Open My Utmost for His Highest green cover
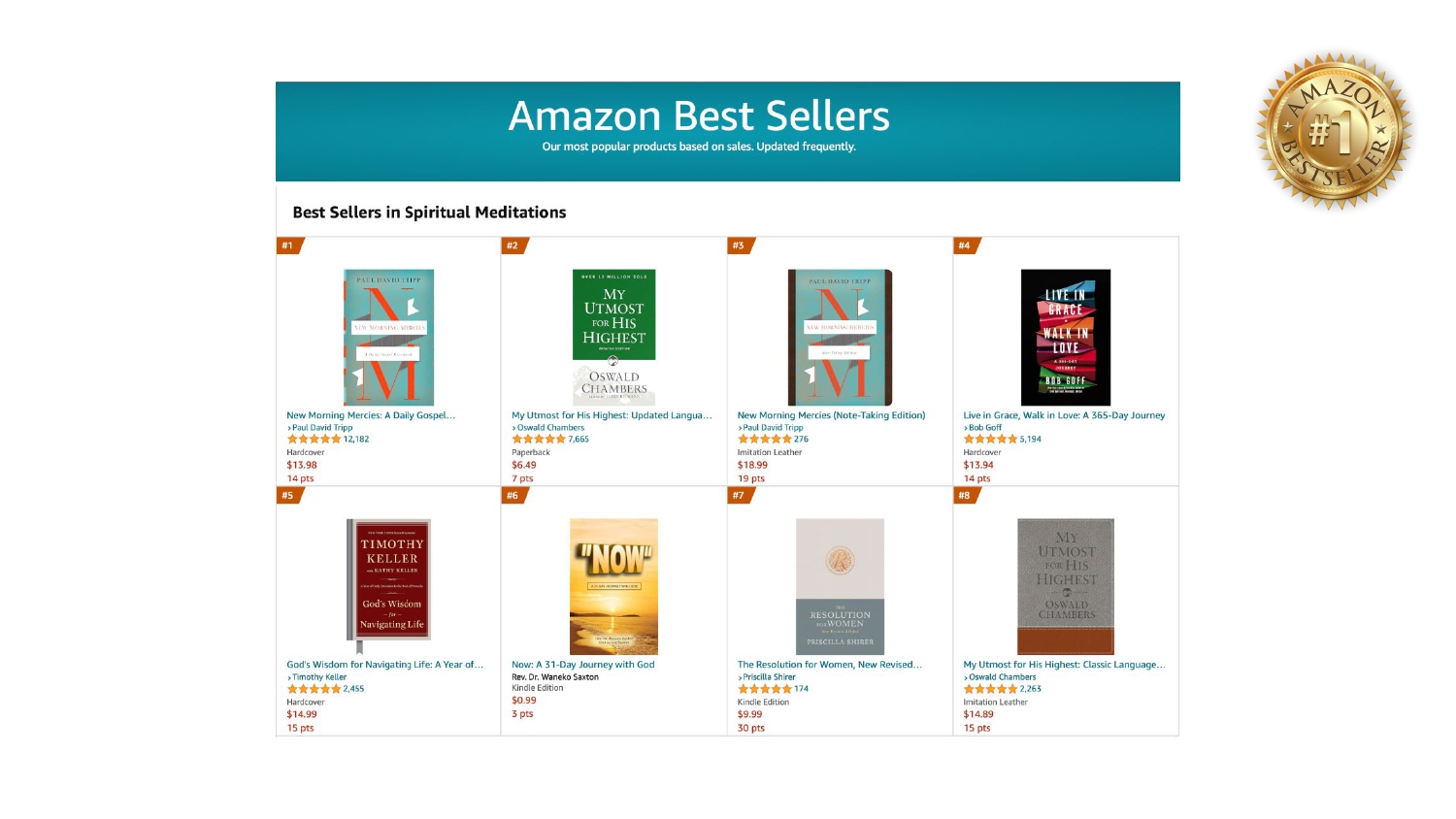This screenshot has height=819, width=1456. (613, 337)
